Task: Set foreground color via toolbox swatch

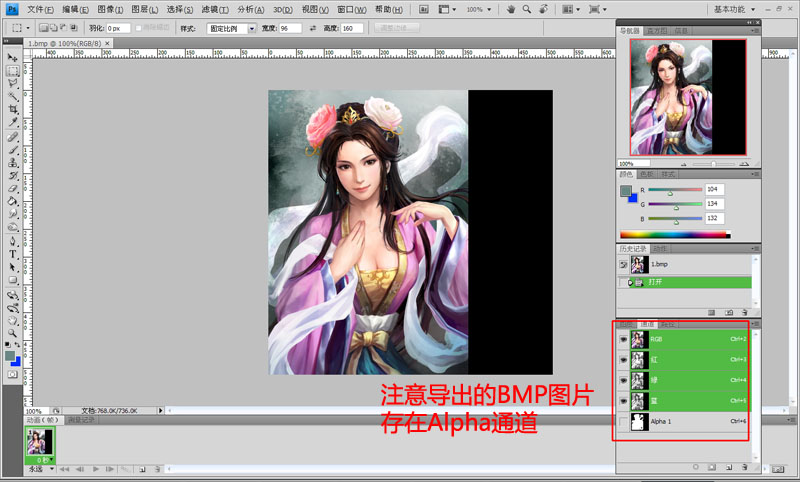Action: tap(10, 355)
